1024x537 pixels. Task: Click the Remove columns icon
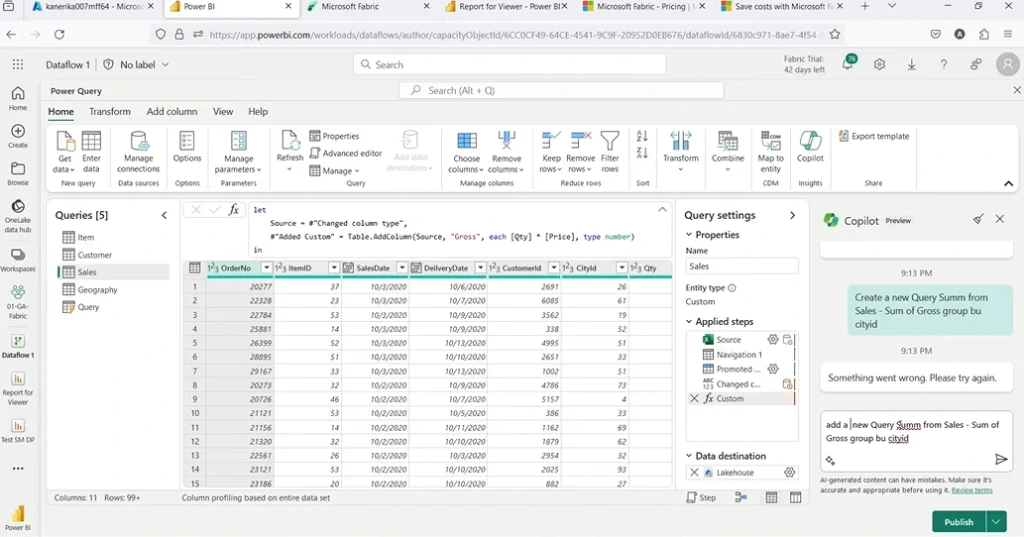(x=507, y=140)
